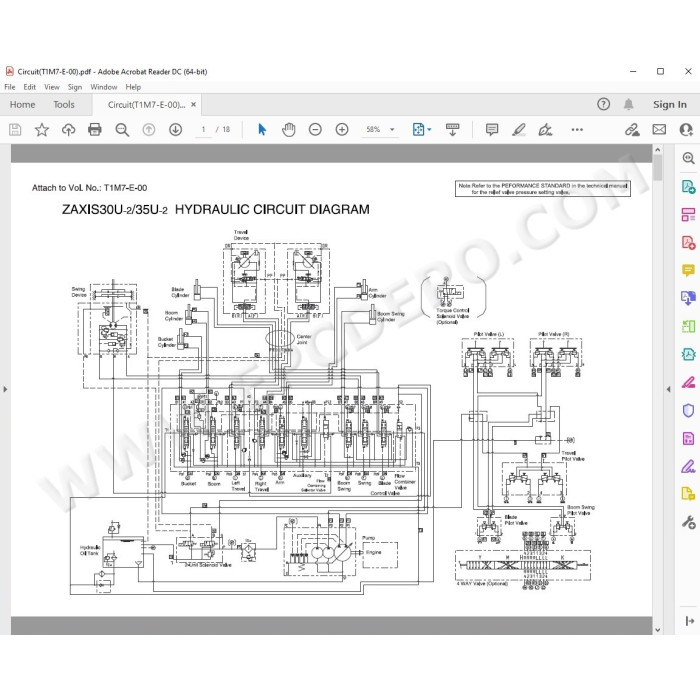Screen dimensions: 700x700
Task: Go to the previous page with the up arrow
Action: (149, 130)
